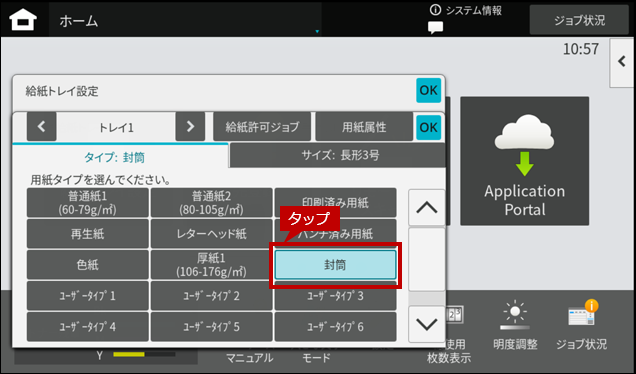Open 給紙許可ジョブ settings
Screen dimensions: 636x374
click(262, 127)
